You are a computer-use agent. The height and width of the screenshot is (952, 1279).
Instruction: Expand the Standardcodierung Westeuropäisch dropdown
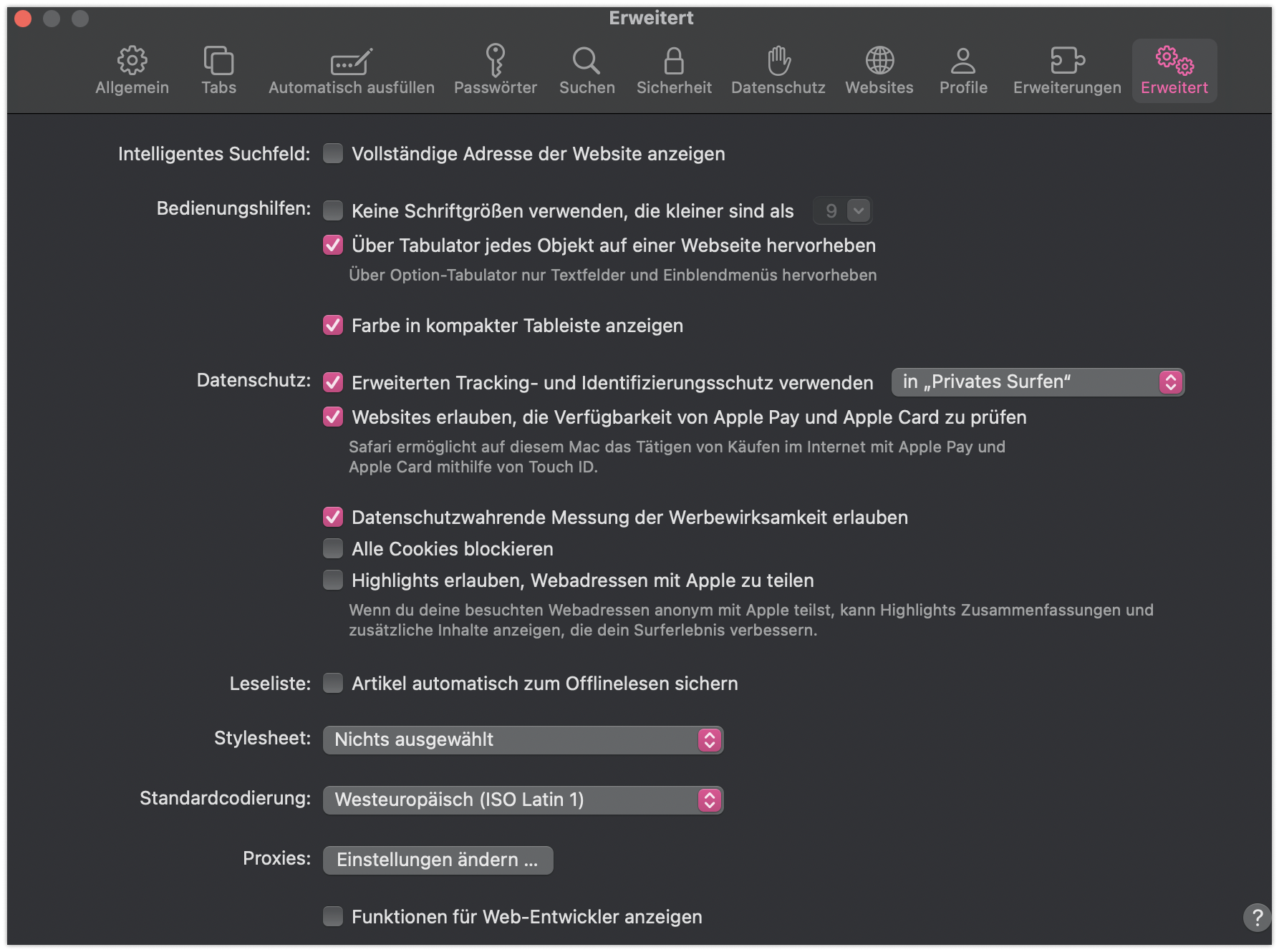click(523, 800)
